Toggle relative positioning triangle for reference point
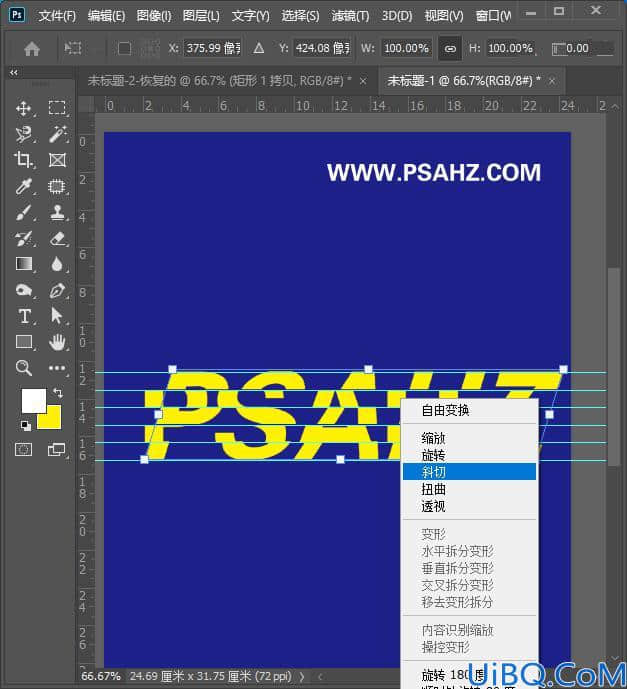Viewport: 627px width, 689px height. point(259,48)
